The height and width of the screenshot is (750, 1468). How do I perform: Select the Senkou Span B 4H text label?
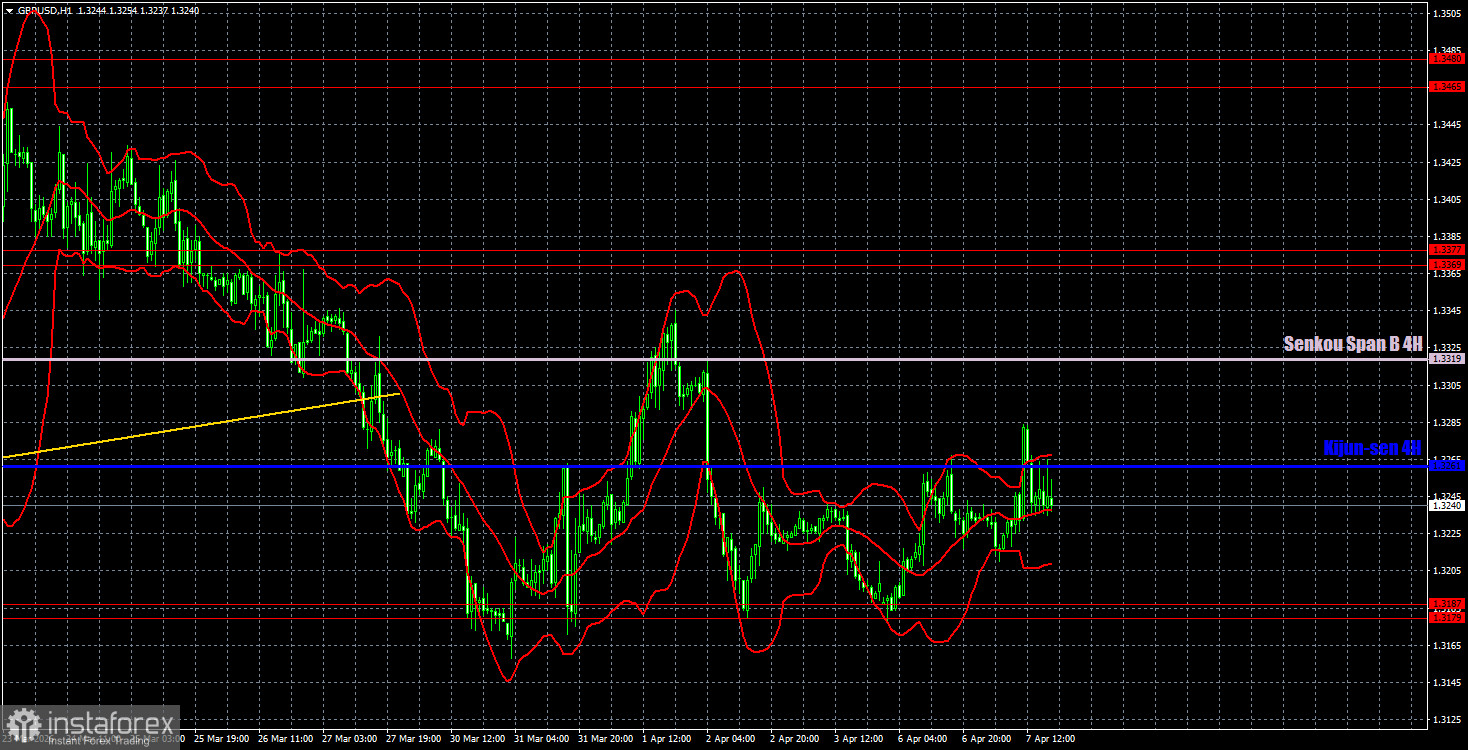(1351, 343)
